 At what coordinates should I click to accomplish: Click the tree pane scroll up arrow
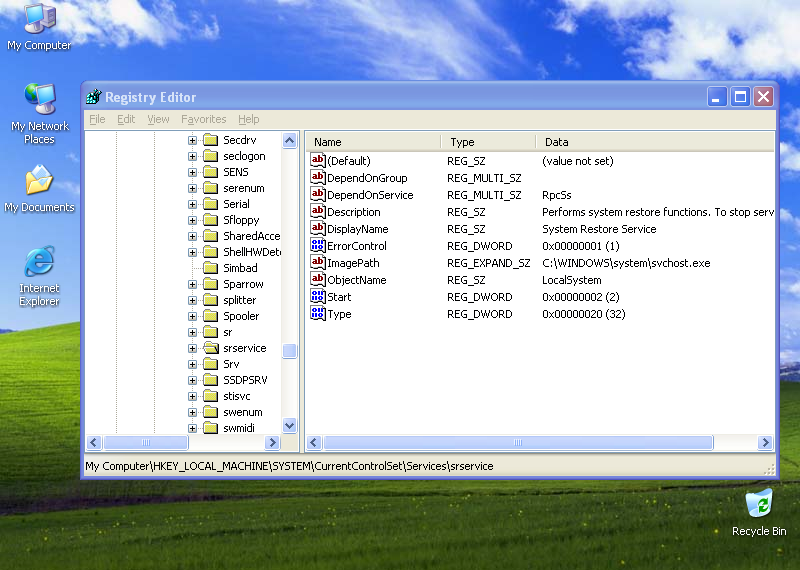289,140
